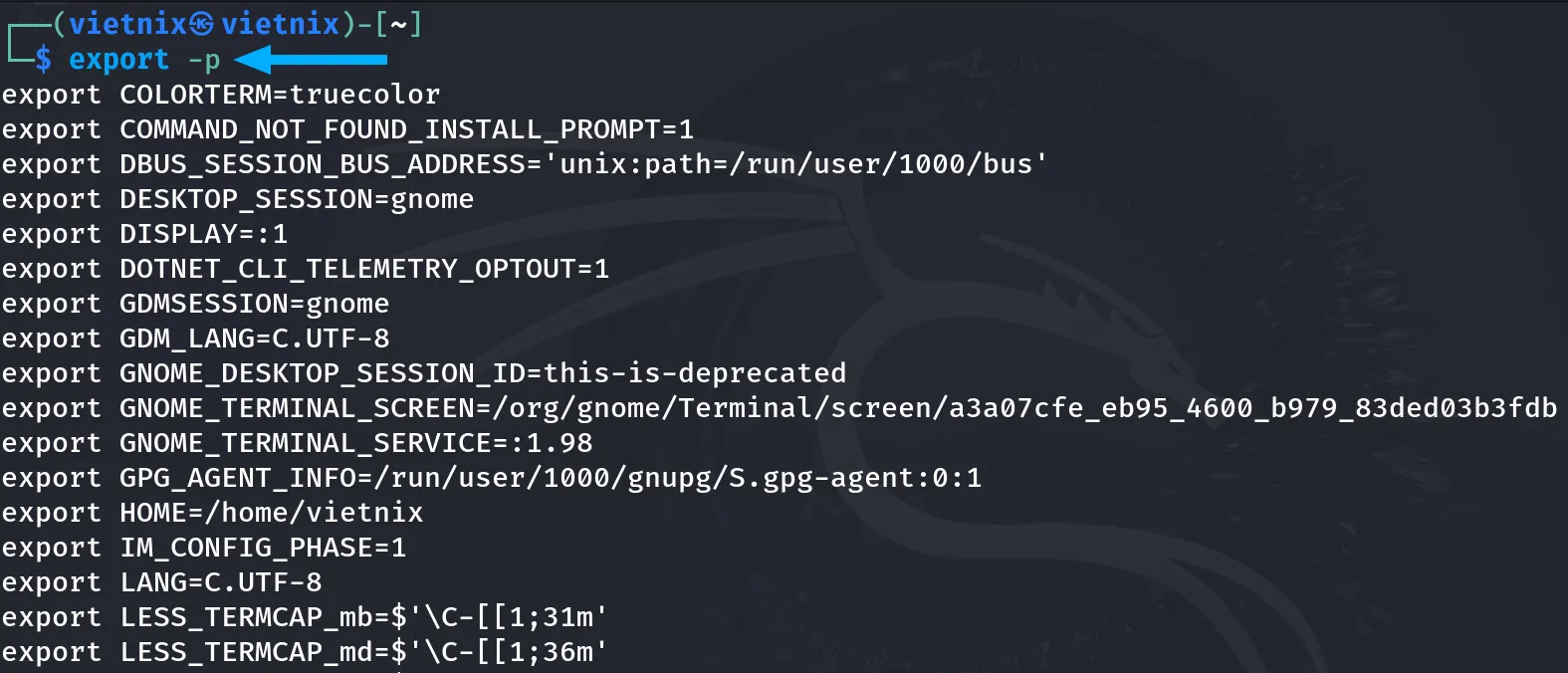Click the this-is-deprecated value text

(695, 373)
